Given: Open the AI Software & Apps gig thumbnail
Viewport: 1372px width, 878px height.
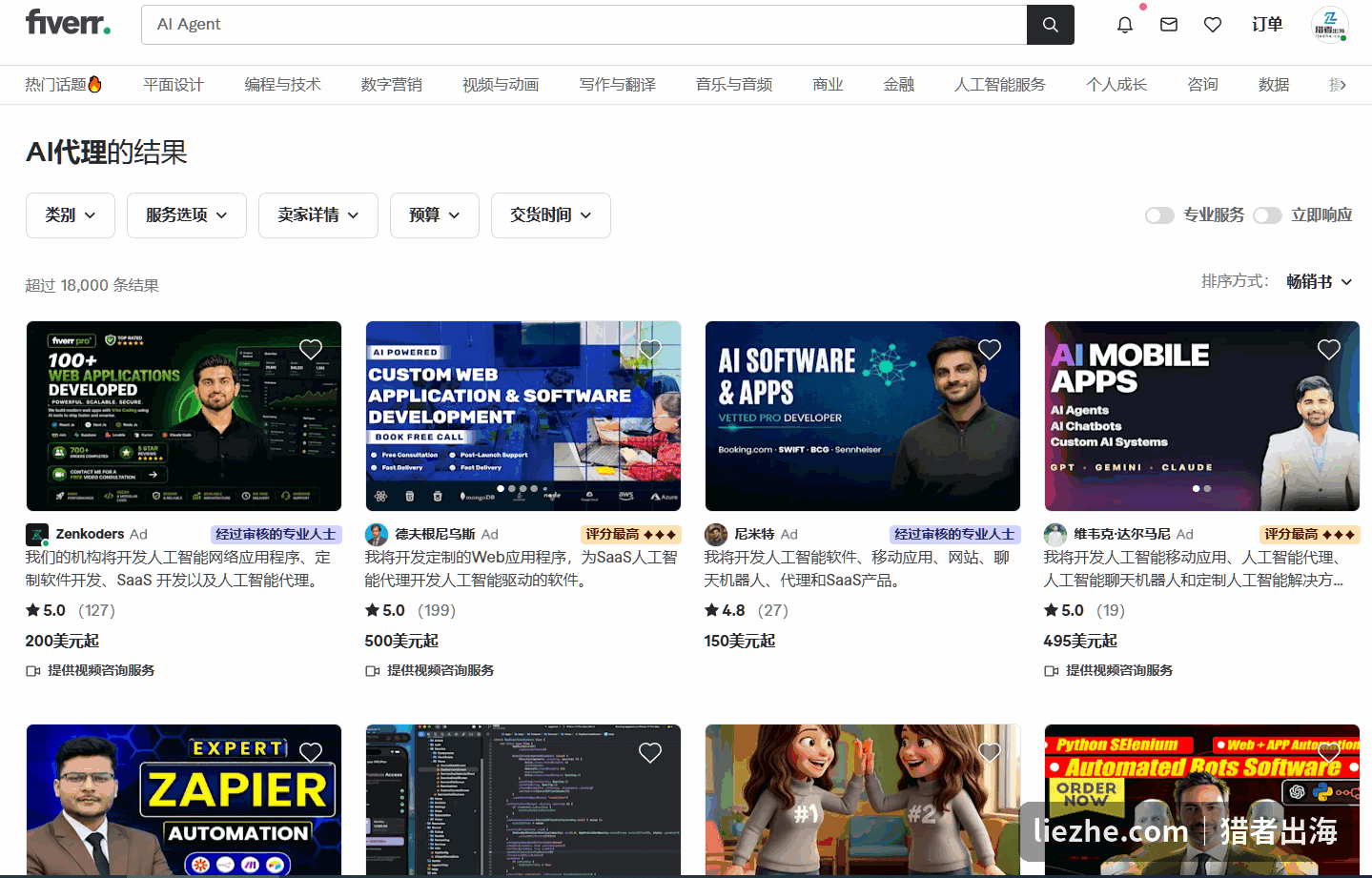Looking at the screenshot, I should point(863,417).
